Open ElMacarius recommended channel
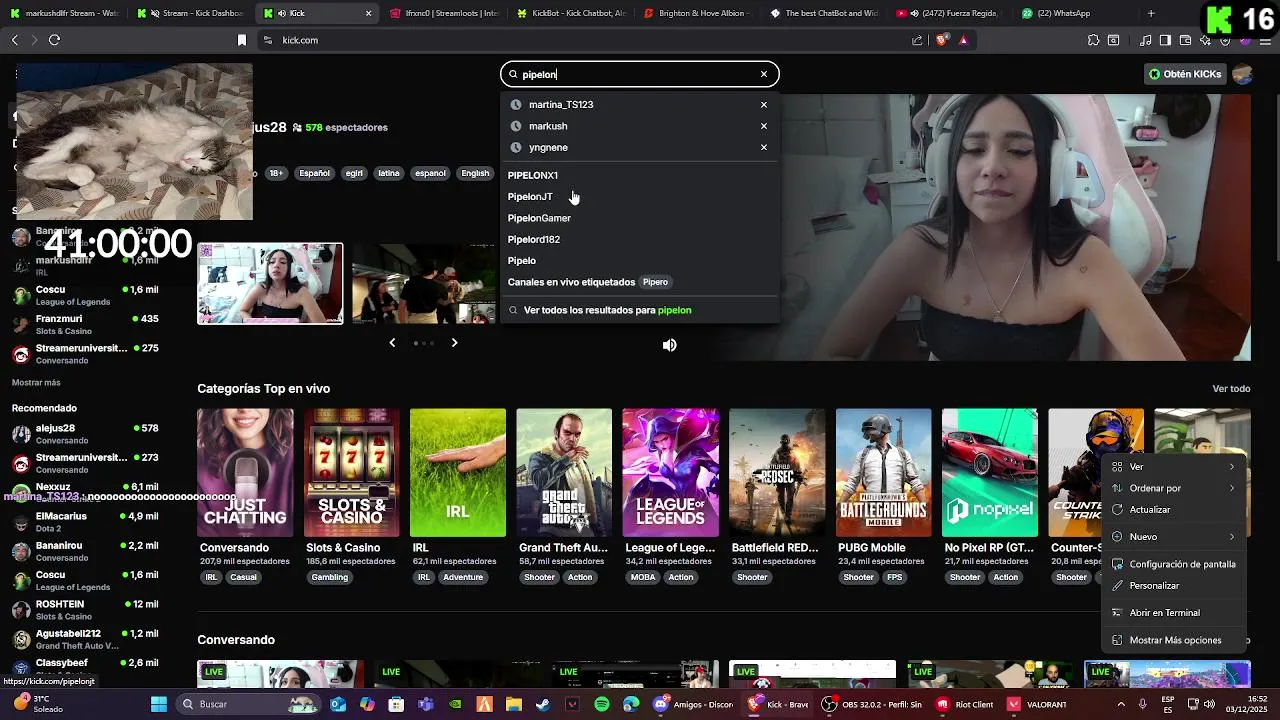 click(x=85, y=521)
